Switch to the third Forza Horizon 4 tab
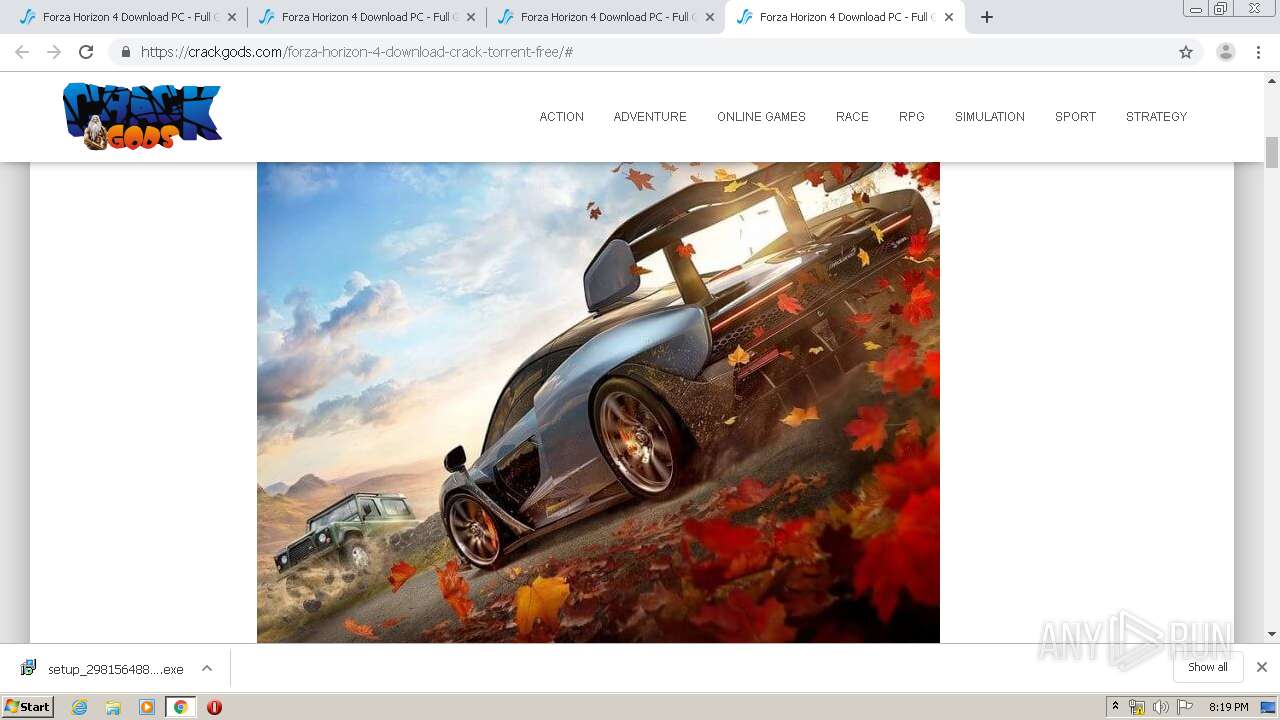Screen dimensions: 1280x720 point(605,17)
